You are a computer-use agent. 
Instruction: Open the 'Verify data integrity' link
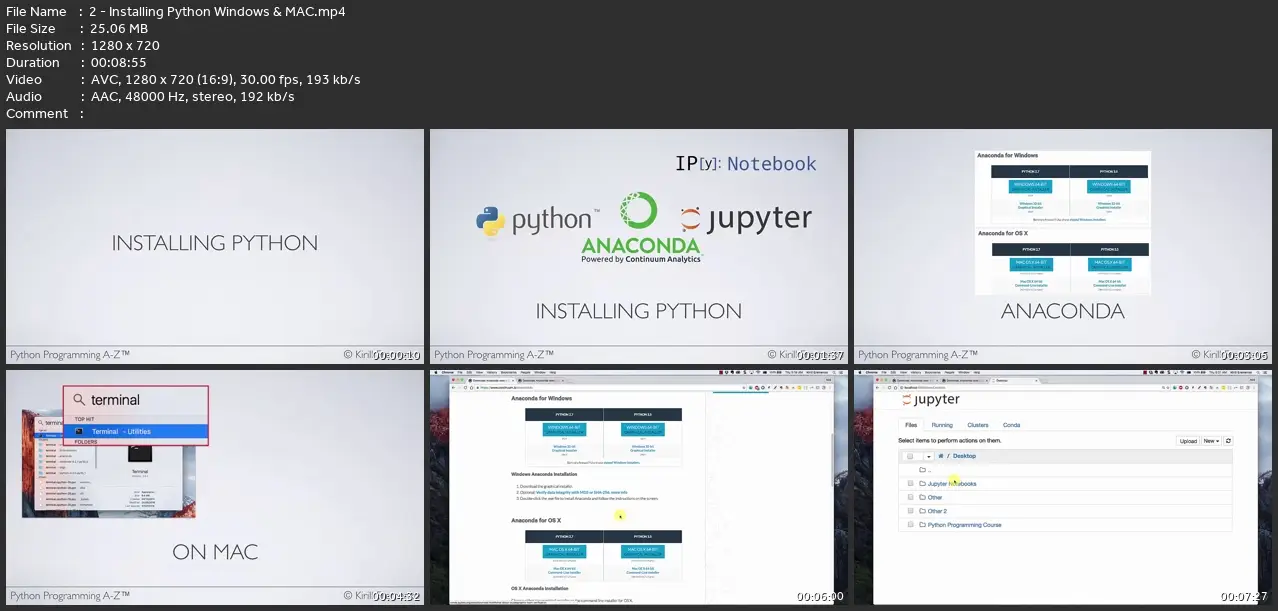tap(580, 491)
